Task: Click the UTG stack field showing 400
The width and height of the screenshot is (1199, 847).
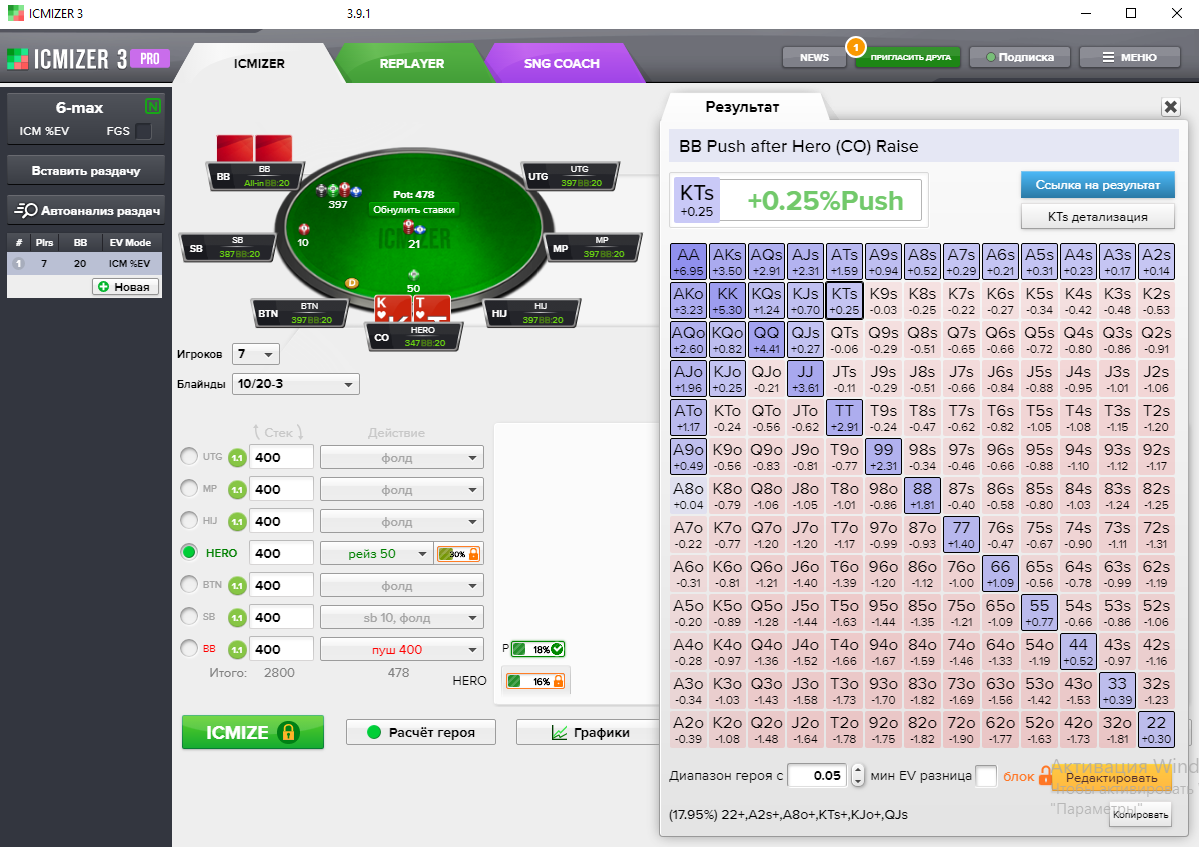Action: 281,458
